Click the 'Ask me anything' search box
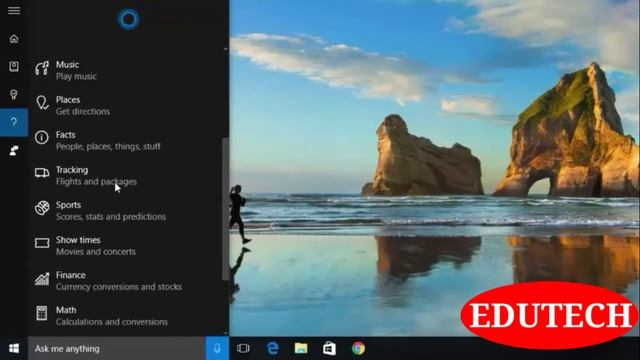The width and height of the screenshot is (640, 360). [116, 348]
